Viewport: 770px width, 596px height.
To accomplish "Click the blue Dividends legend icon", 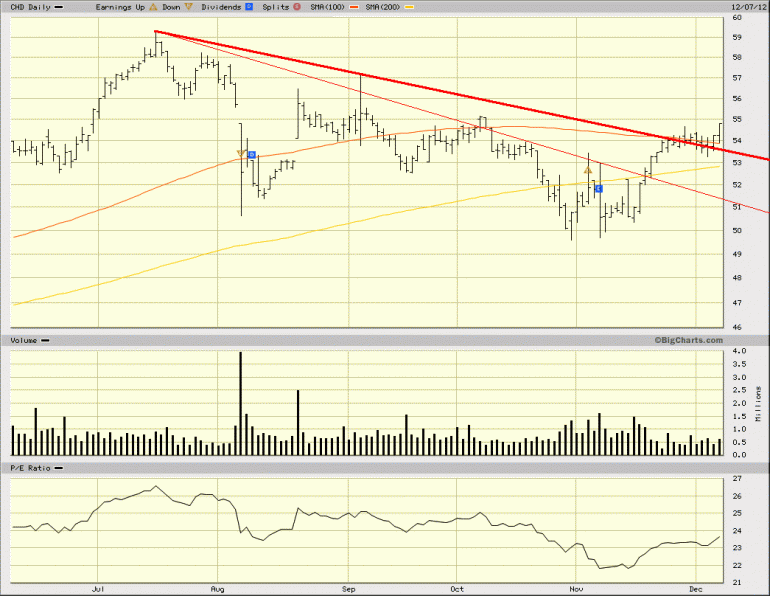I will point(249,7).
